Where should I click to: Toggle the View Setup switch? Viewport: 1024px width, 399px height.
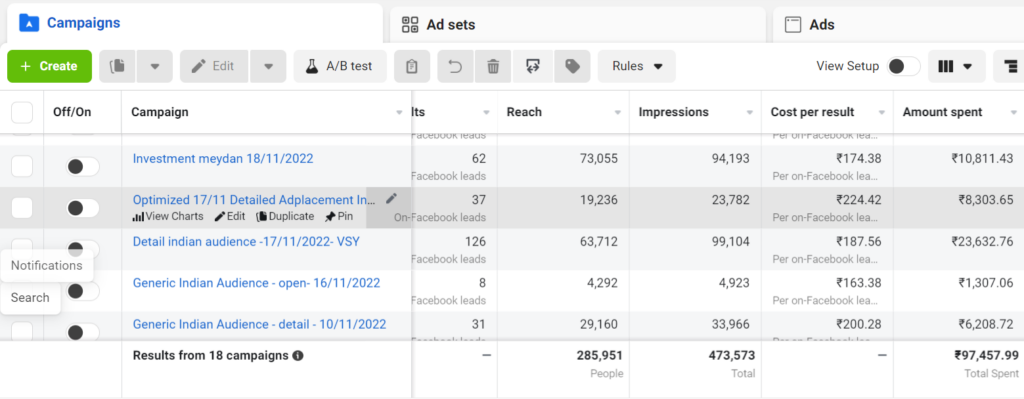point(903,67)
